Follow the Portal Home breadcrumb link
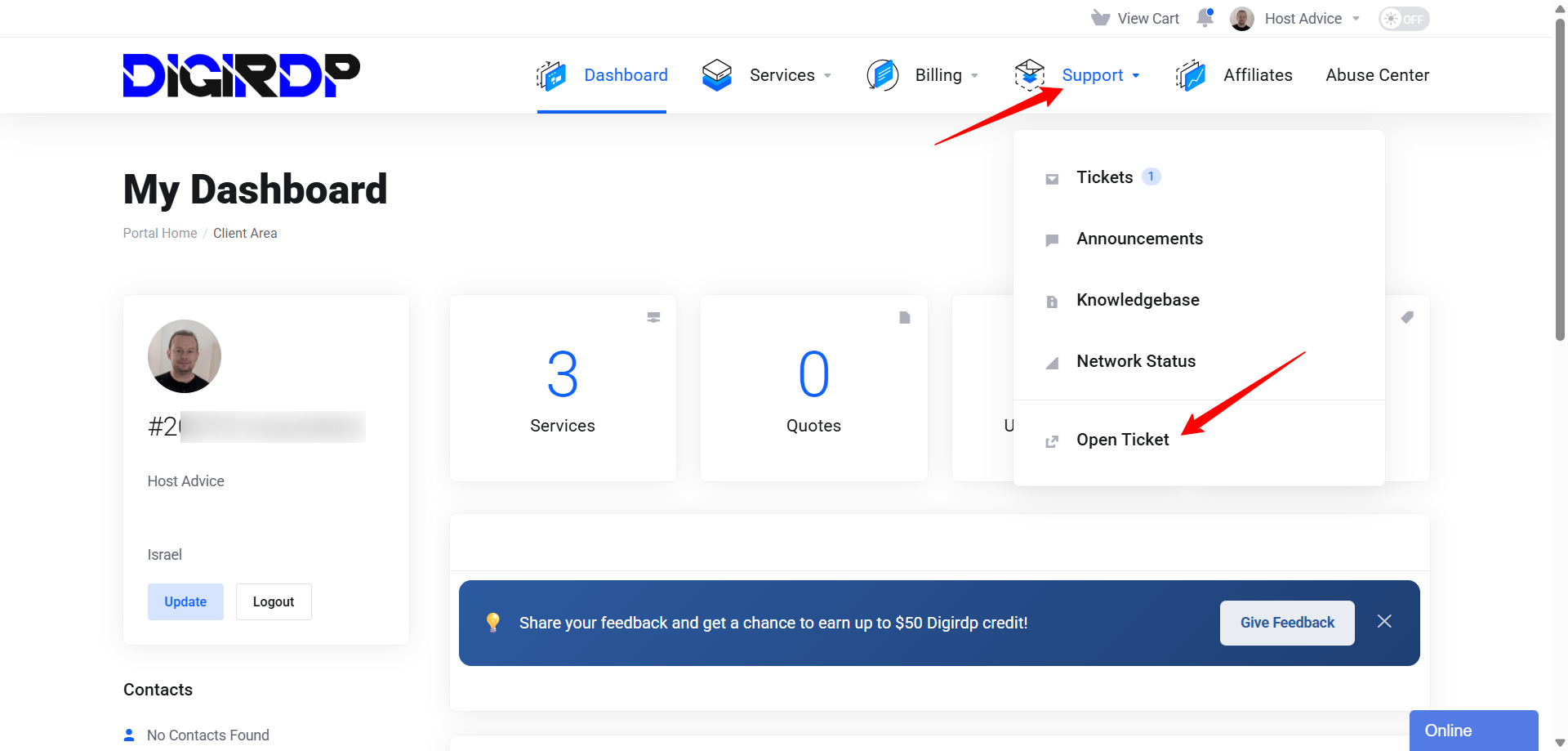This screenshot has height=751, width=1568. (160, 233)
